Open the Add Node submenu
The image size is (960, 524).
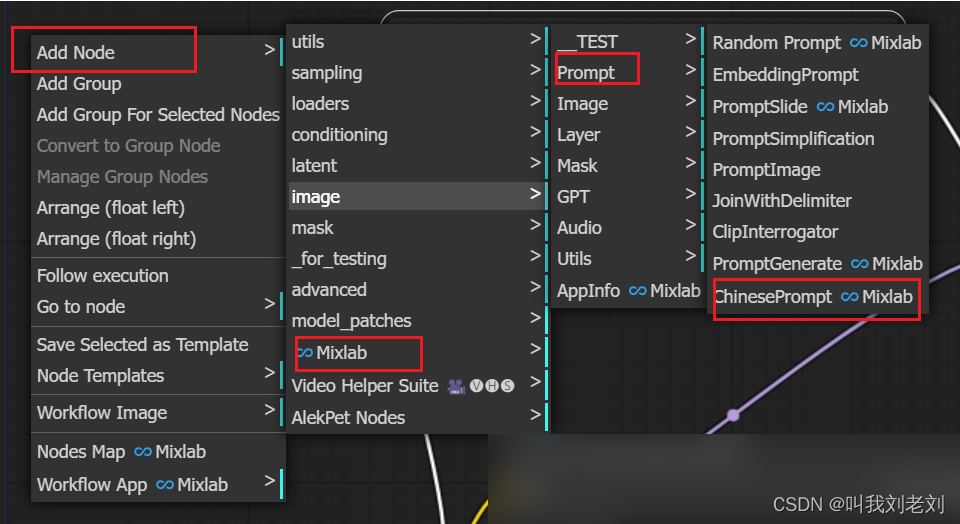click(158, 52)
